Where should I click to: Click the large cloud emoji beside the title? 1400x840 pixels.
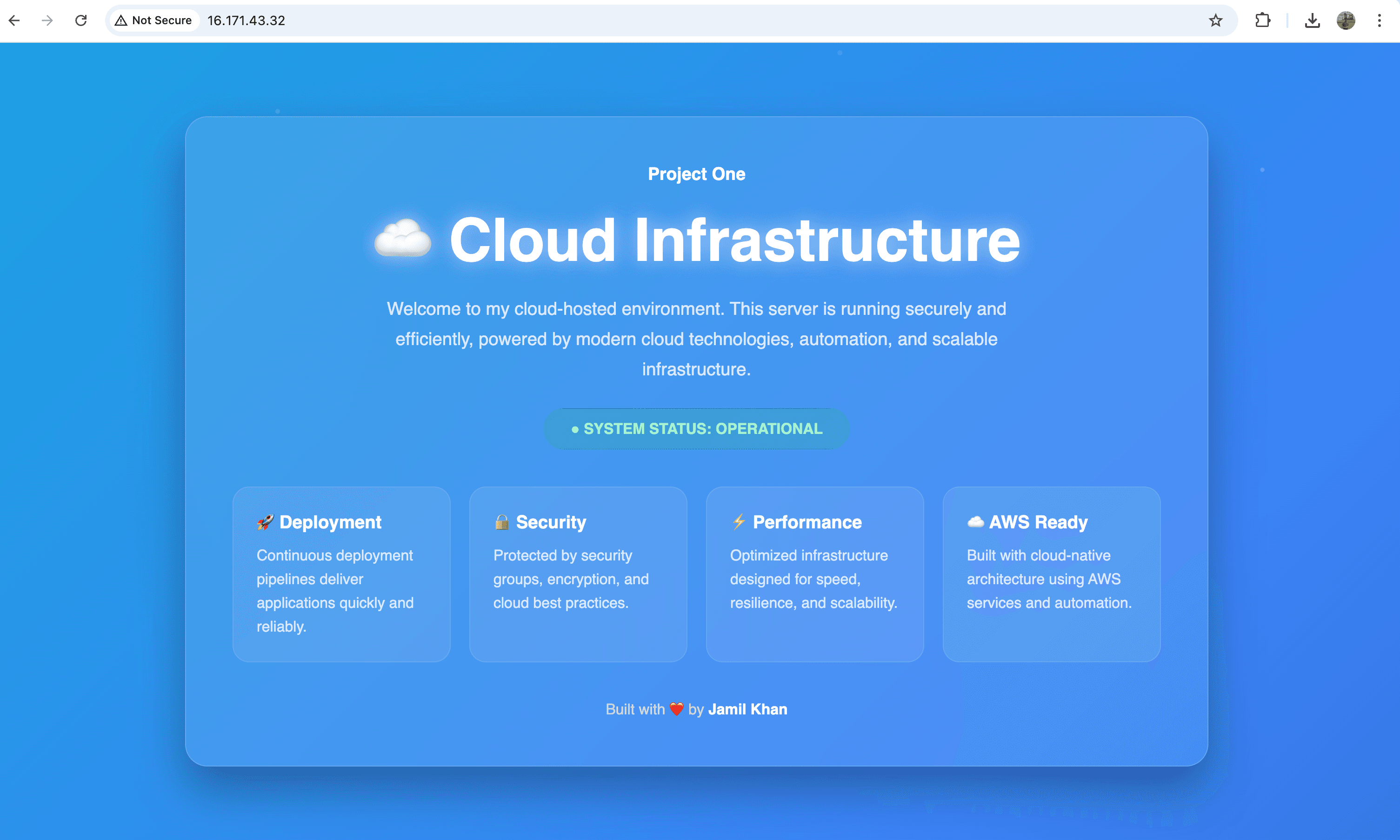coord(403,238)
